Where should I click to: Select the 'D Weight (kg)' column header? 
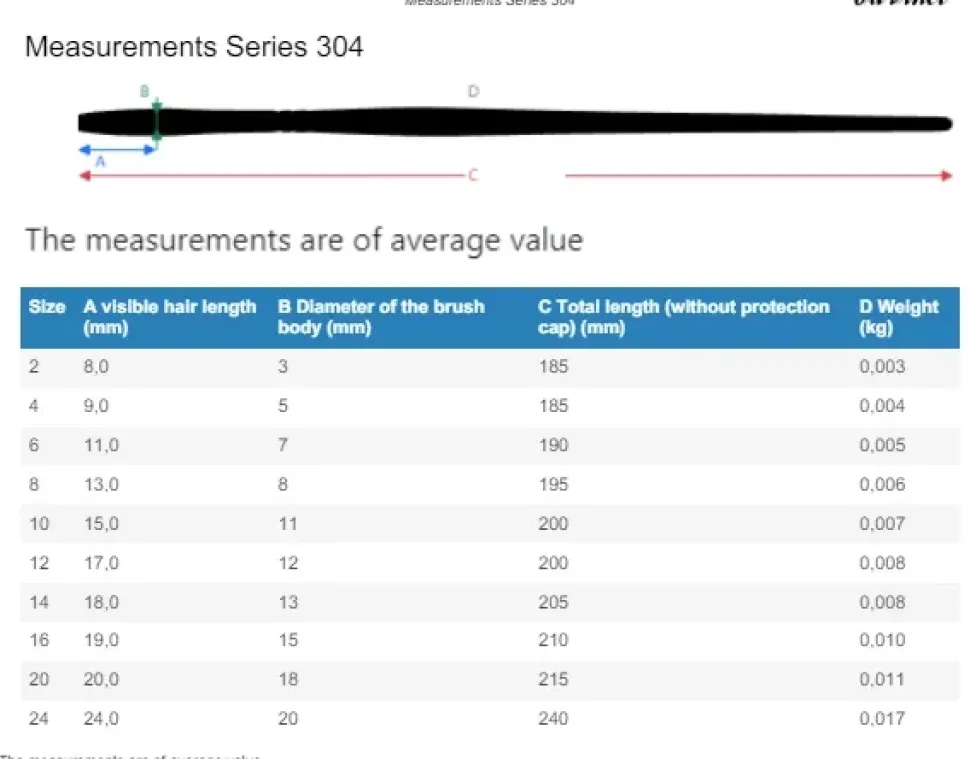tap(898, 317)
